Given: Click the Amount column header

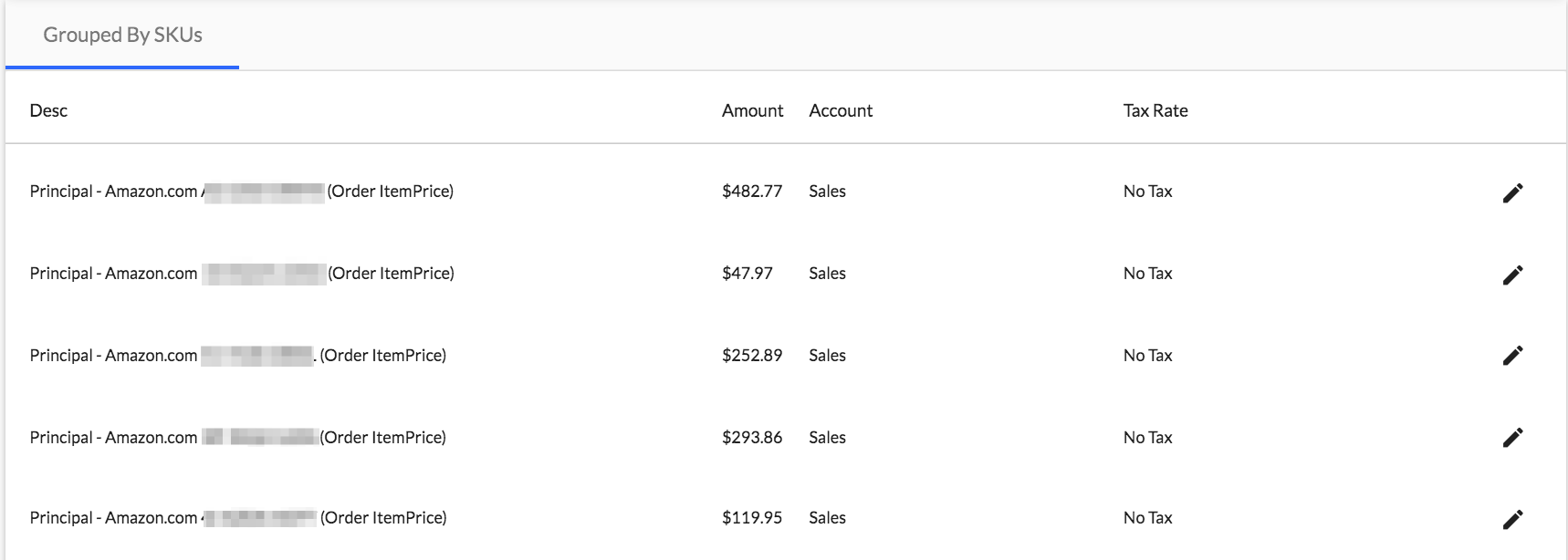Looking at the screenshot, I should pyautogui.click(x=752, y=110).
